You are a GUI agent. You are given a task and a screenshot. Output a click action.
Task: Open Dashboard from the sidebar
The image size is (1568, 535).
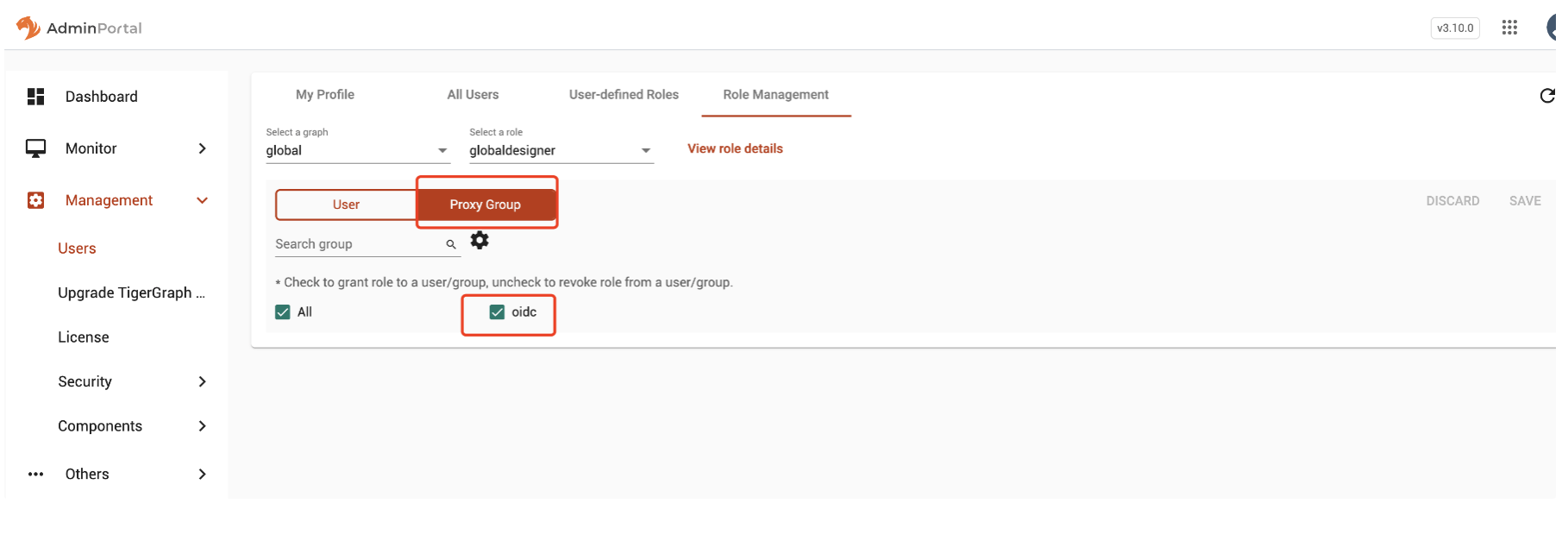click(101, 97)
